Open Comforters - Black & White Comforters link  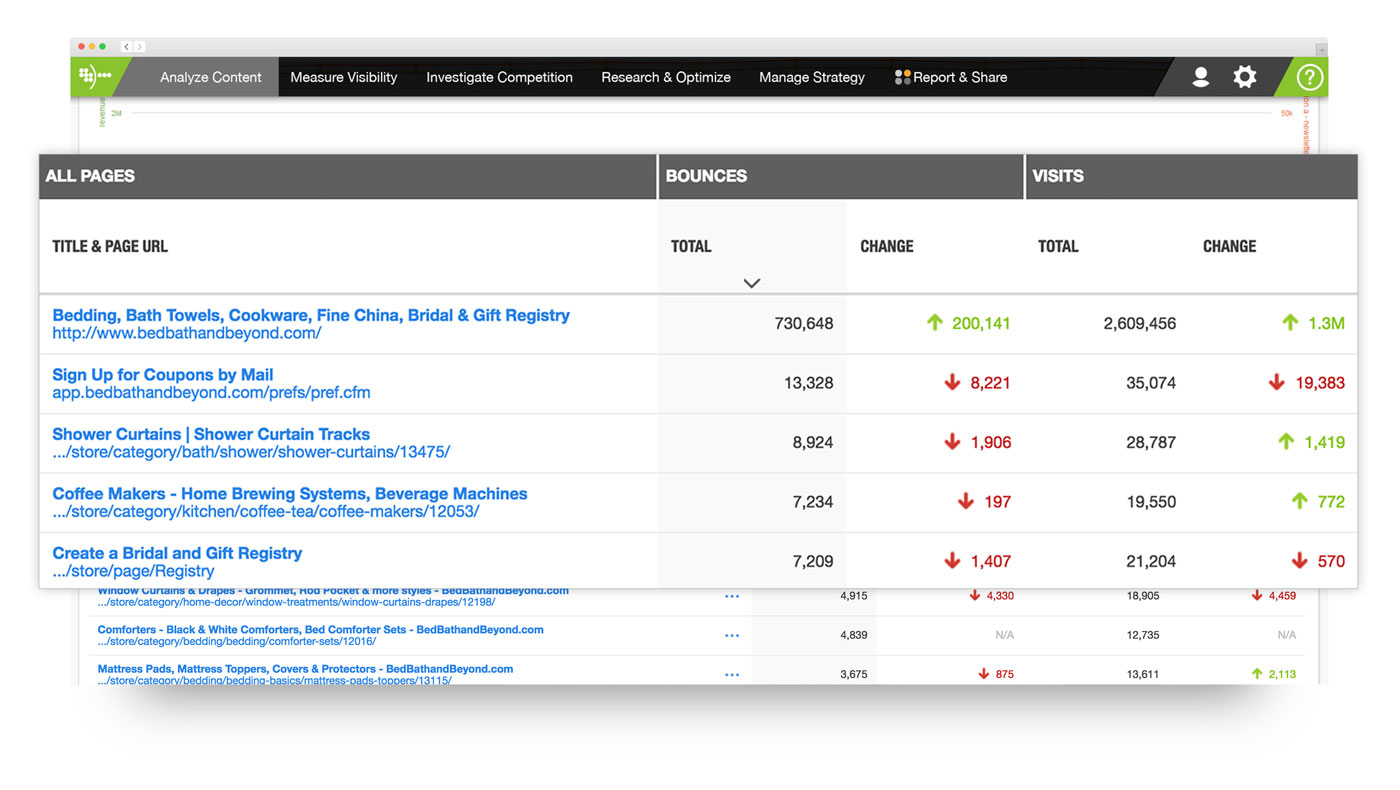point(320,630)
